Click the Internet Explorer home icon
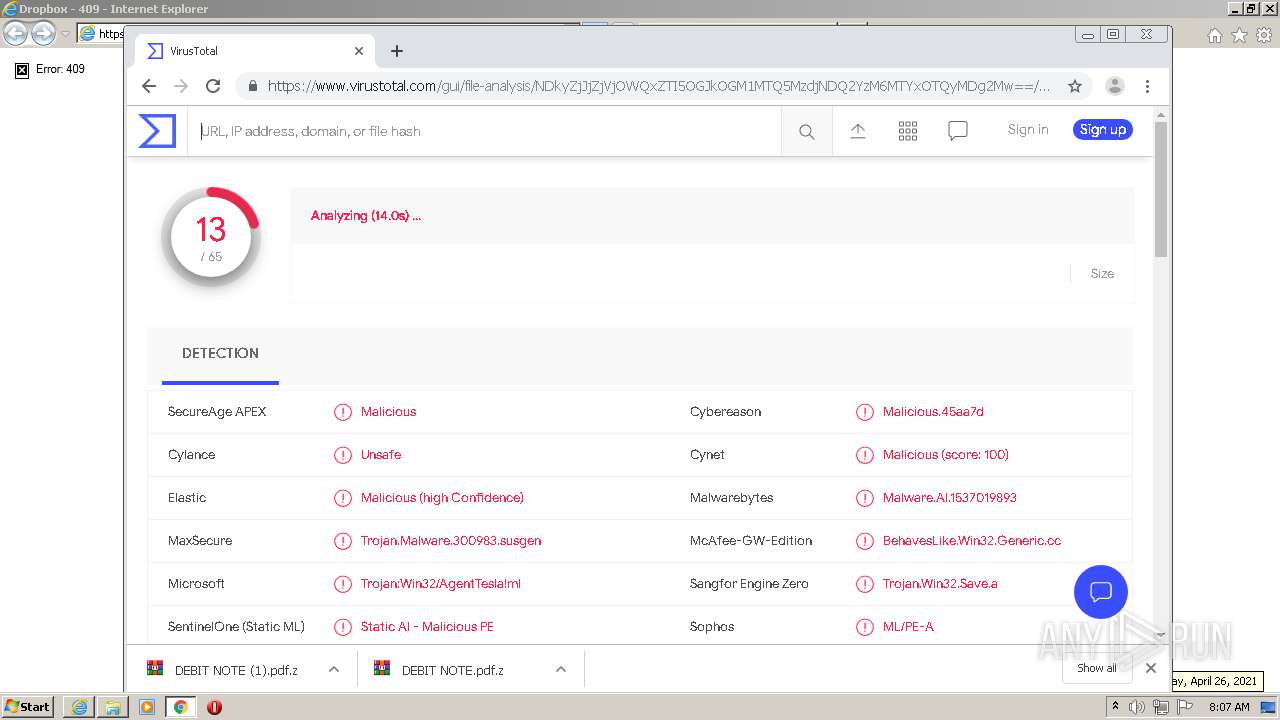The height and width of the screenshot is (720, 1280). (x=1214, y=35)
